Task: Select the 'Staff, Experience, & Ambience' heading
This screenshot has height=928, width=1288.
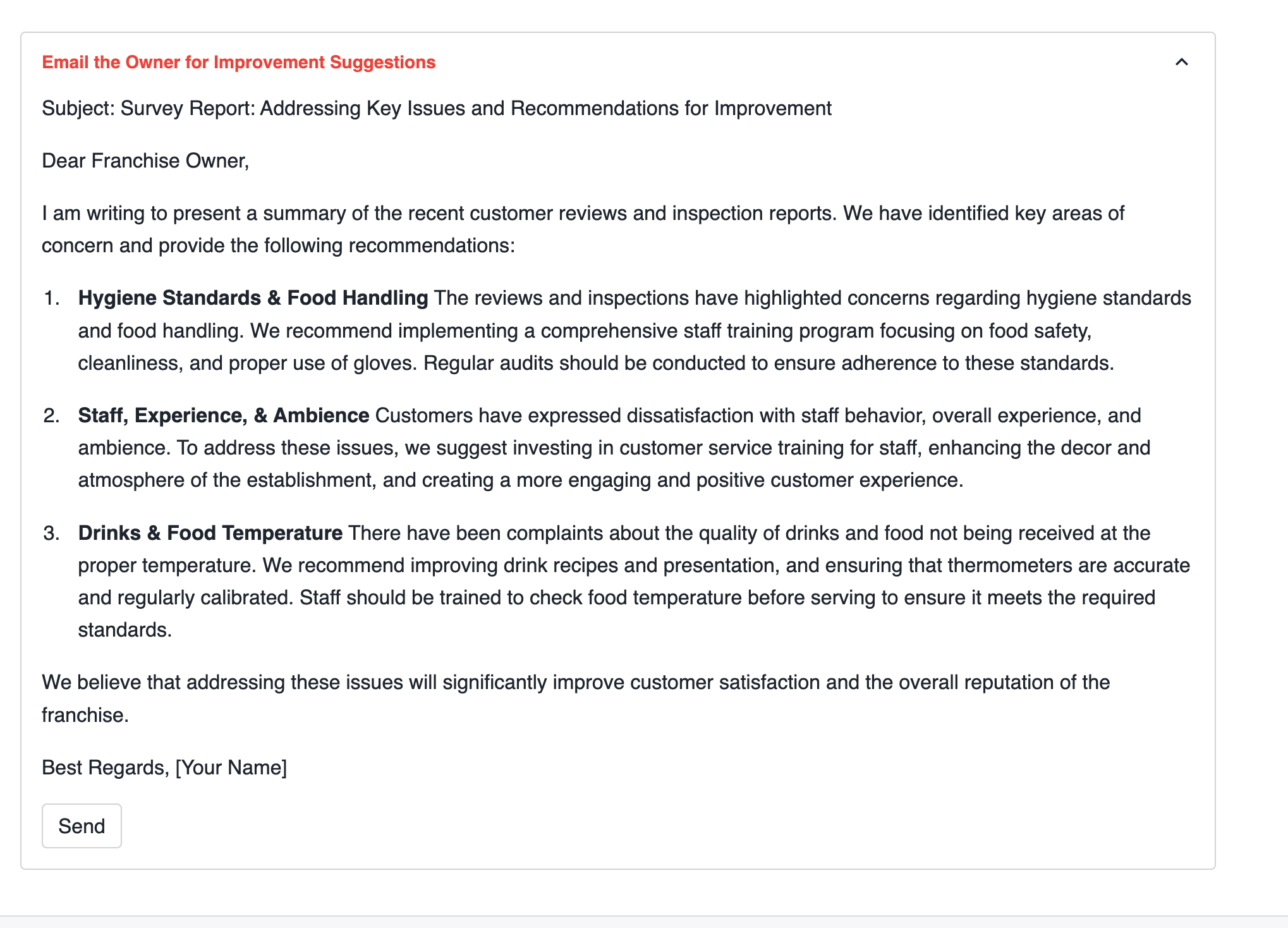Action: click(x=223, y=415)
